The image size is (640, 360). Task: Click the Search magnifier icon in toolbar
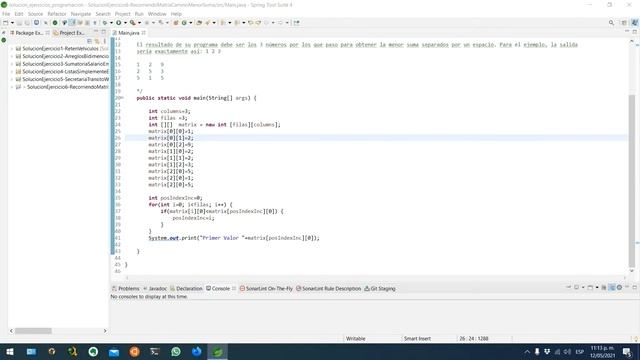(x=611, y=23)
